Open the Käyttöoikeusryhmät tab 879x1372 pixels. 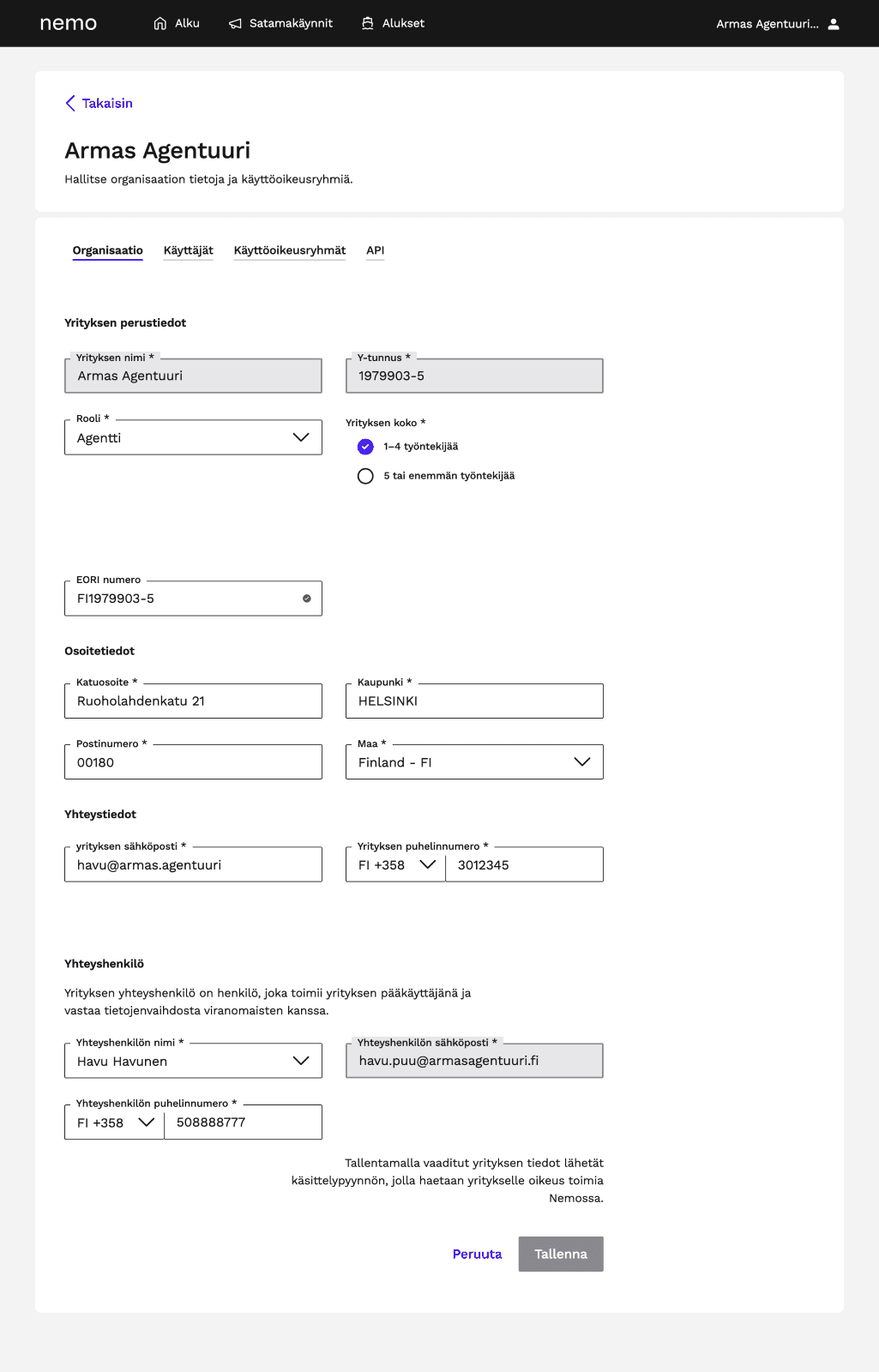(x=290, y=250)
